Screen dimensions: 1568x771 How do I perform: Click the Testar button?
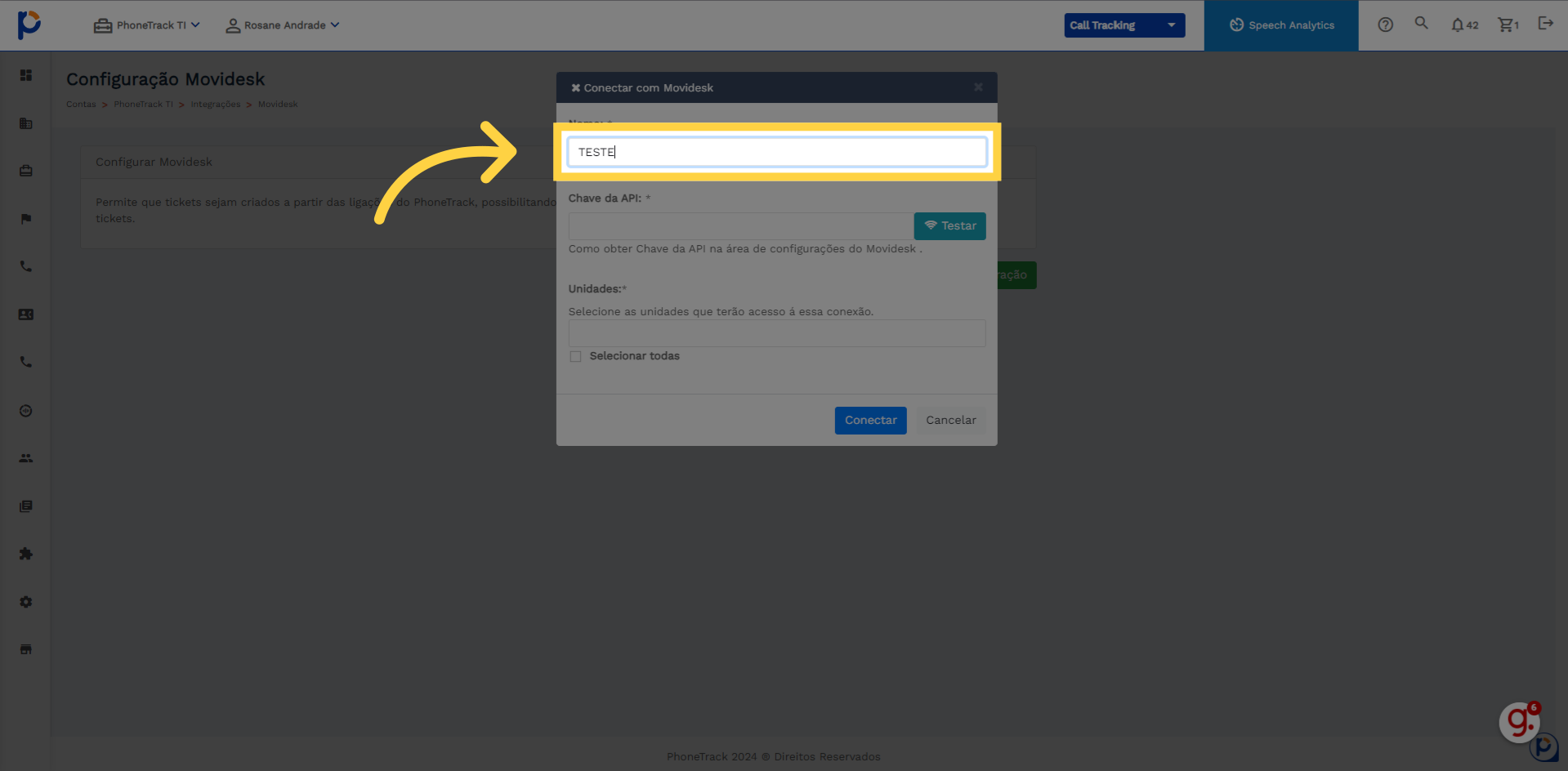pos(949,226)
